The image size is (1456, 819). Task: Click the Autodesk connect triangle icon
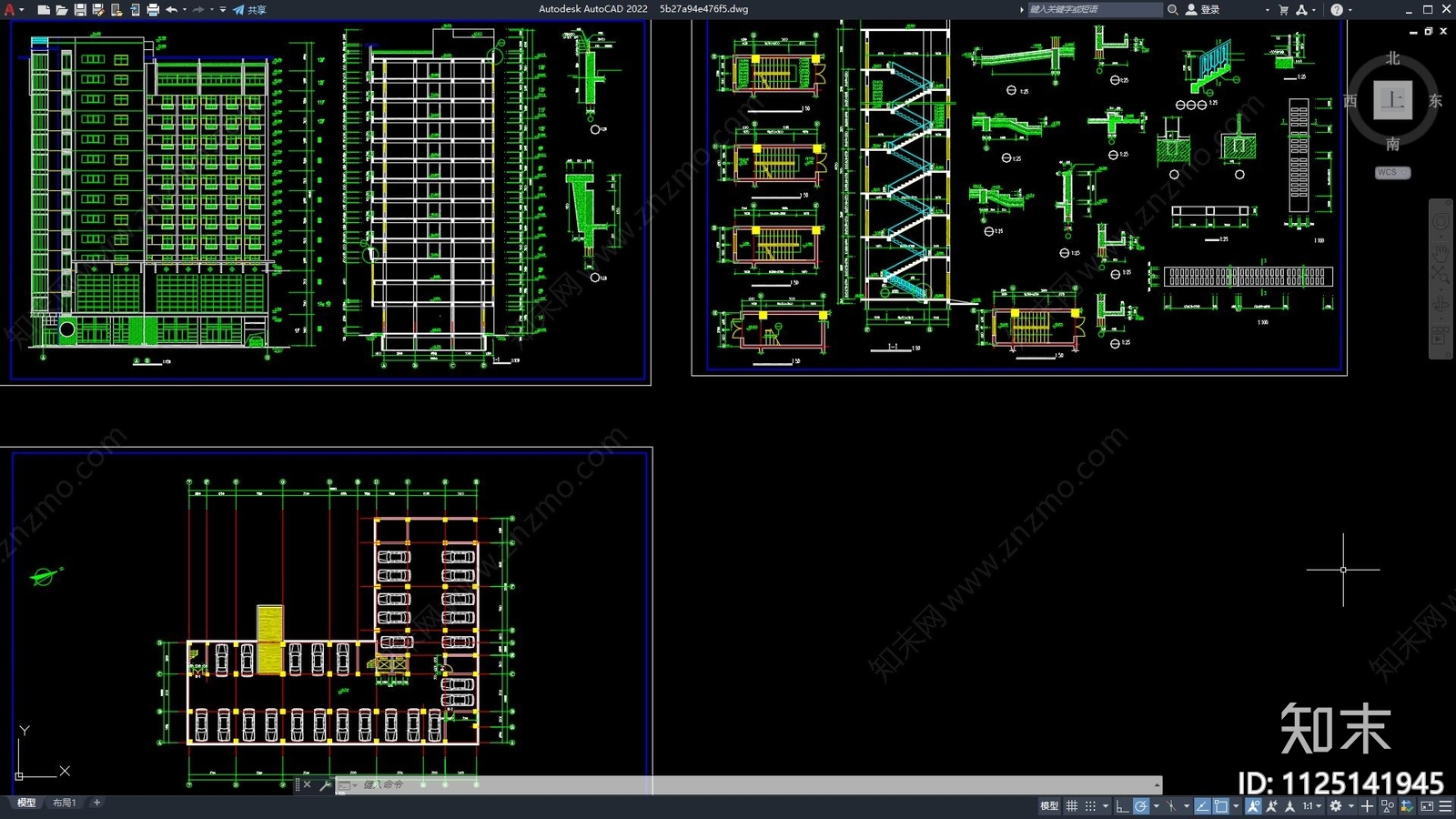[1301, 9]
